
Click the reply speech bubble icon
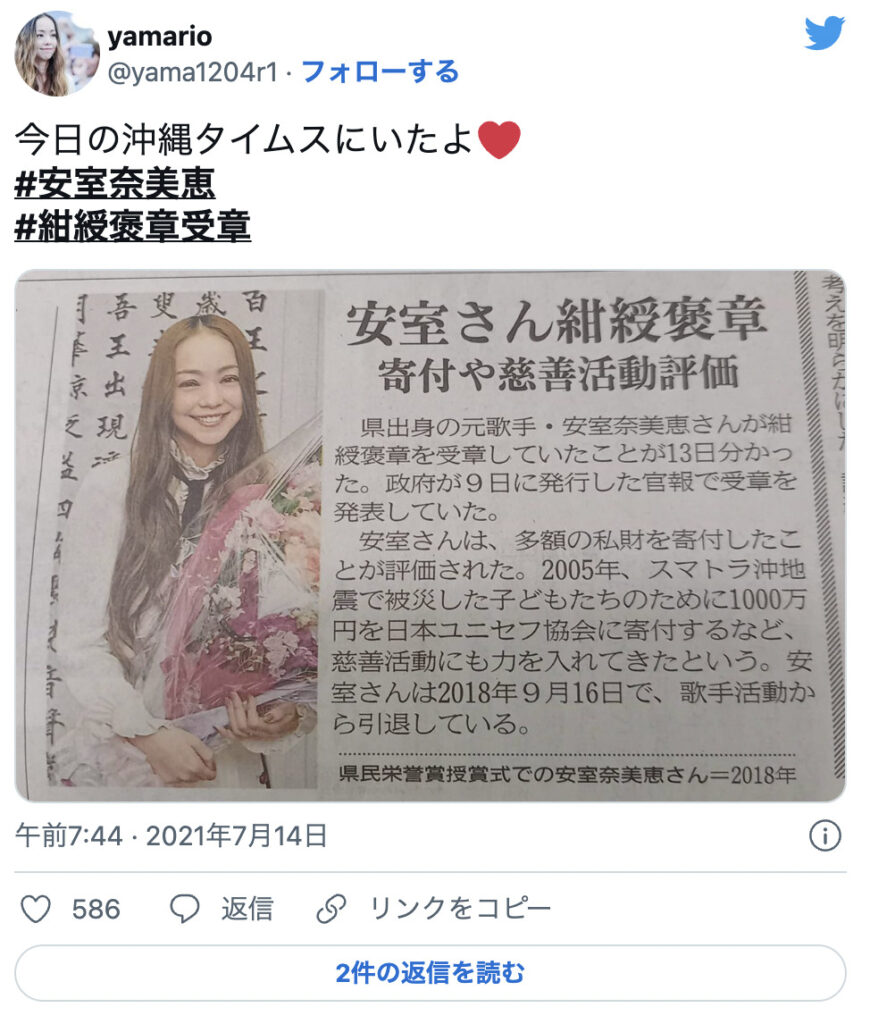tap(184, 908)
